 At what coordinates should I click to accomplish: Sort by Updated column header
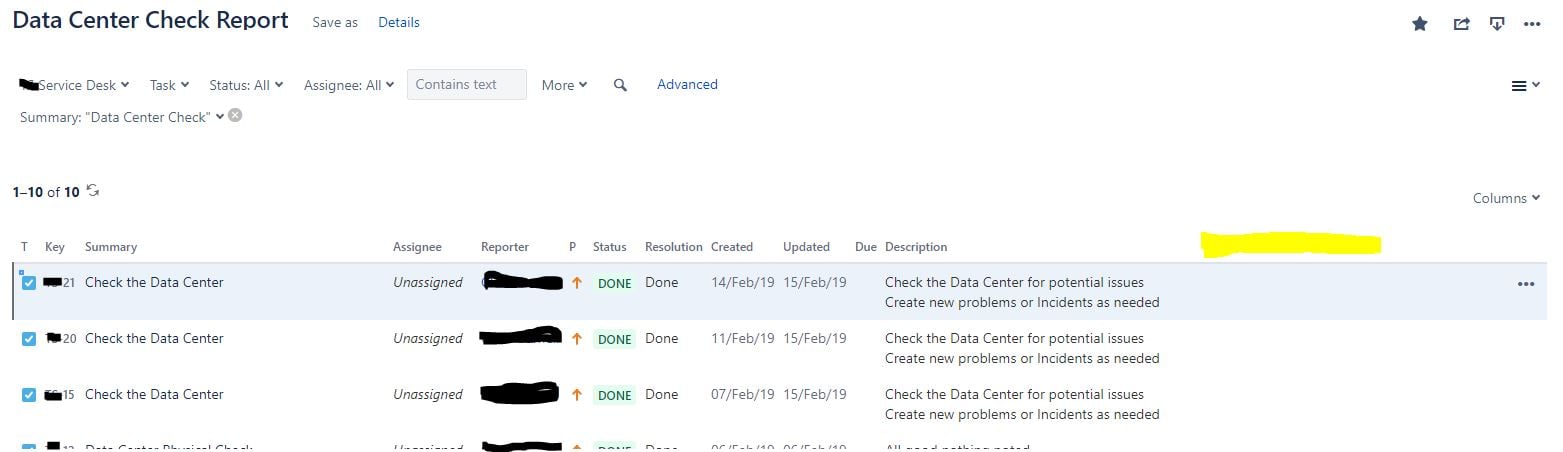coord(806,247)
